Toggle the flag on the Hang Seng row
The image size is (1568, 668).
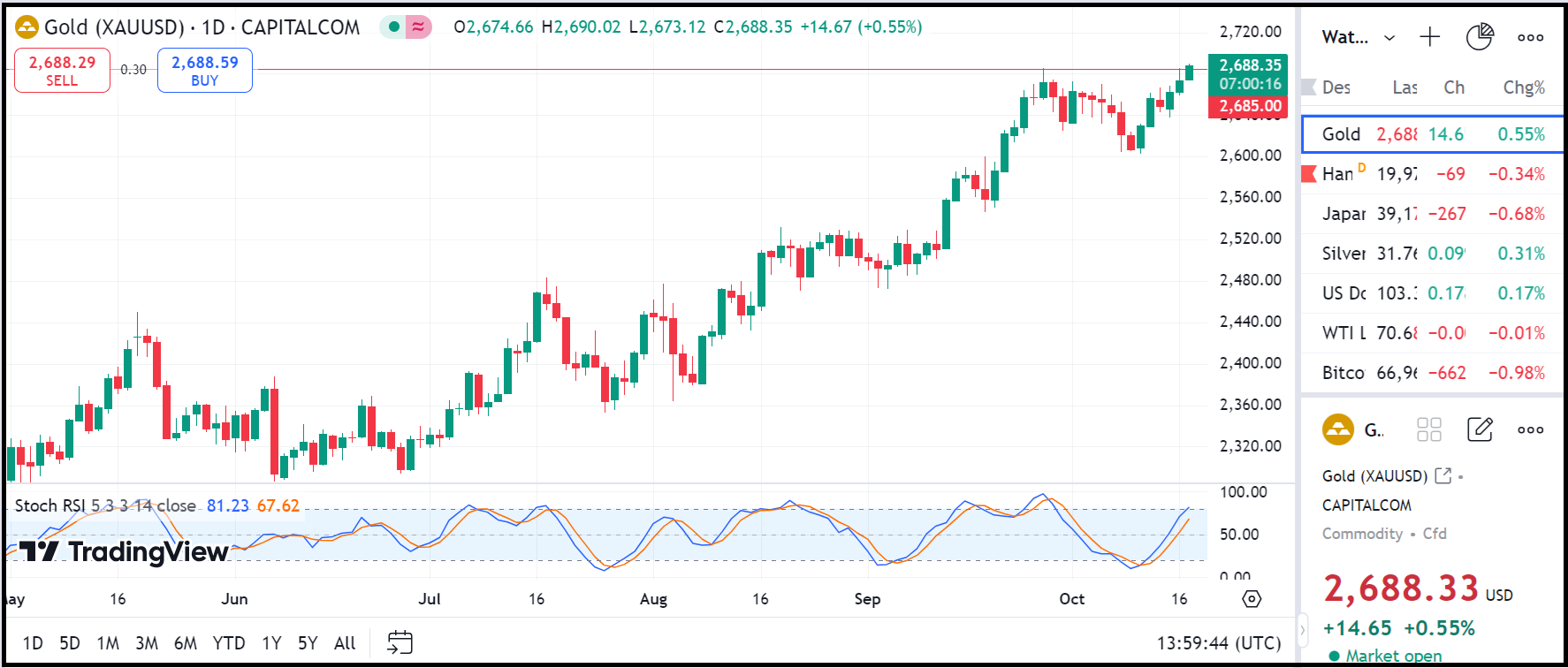tap(1309, 174)
